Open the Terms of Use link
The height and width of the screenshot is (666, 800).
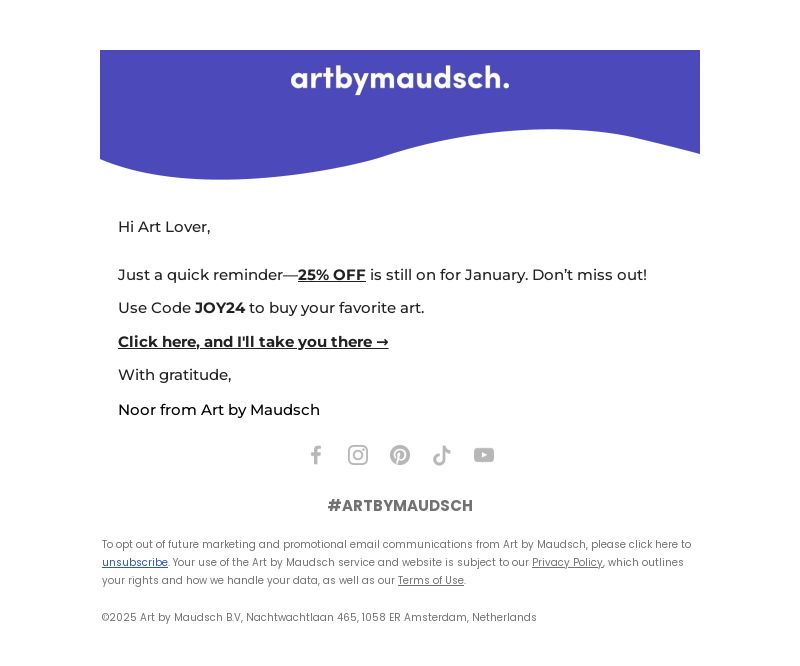click(x=431, y=580)
